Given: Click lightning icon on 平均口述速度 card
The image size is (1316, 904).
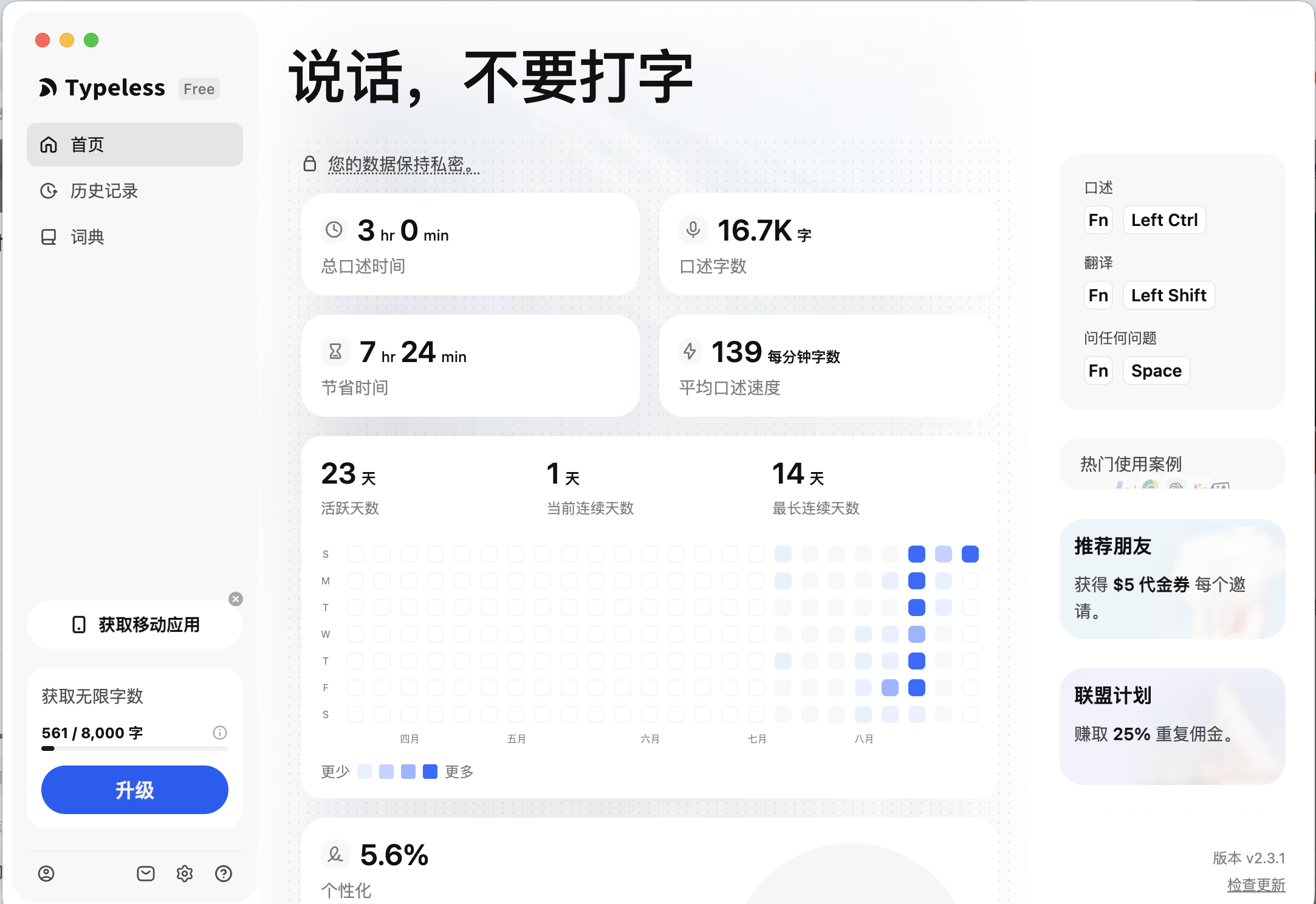Looking at the screenshot, I should (690, 351).
